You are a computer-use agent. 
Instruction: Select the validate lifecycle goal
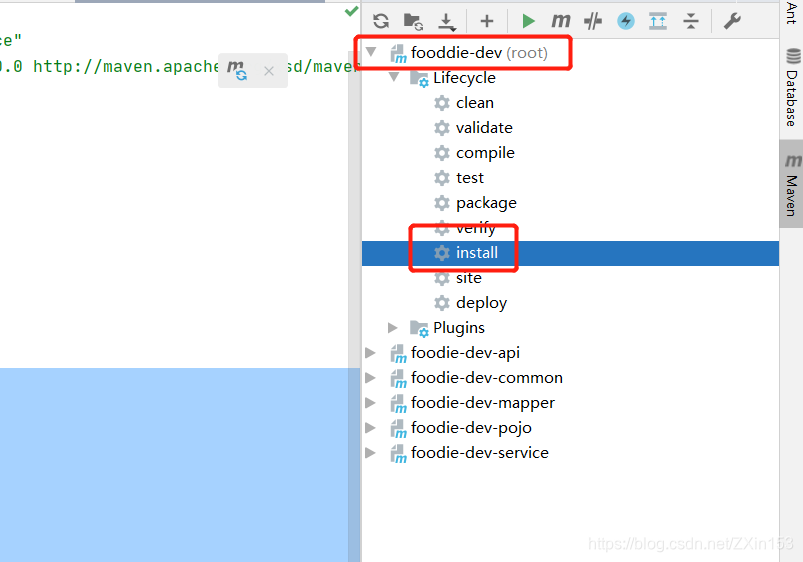pyautogui.click(x=484, y=128)
